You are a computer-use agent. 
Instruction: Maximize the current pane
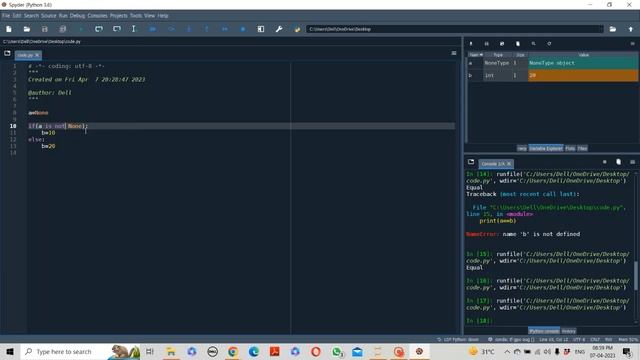point(261,29)
